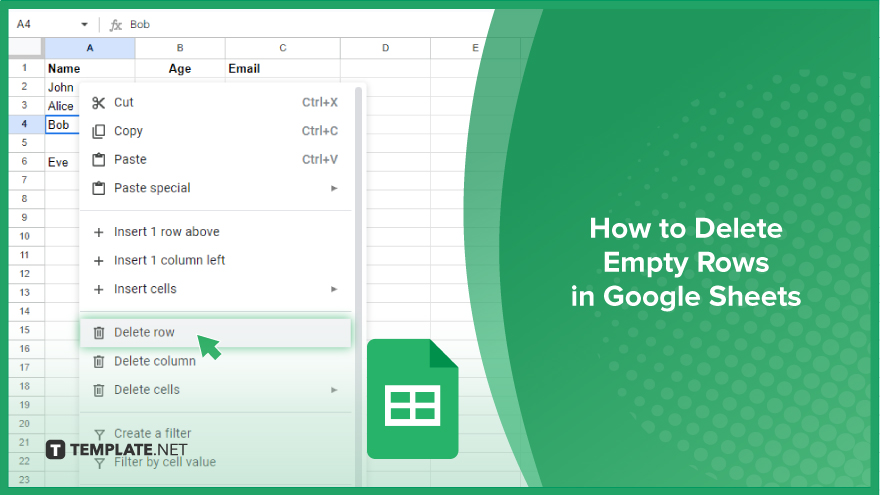Screen dimensions: 880x495
Task: Expand the Delete cells submenu arrow
Action: (x=334, y=390)
